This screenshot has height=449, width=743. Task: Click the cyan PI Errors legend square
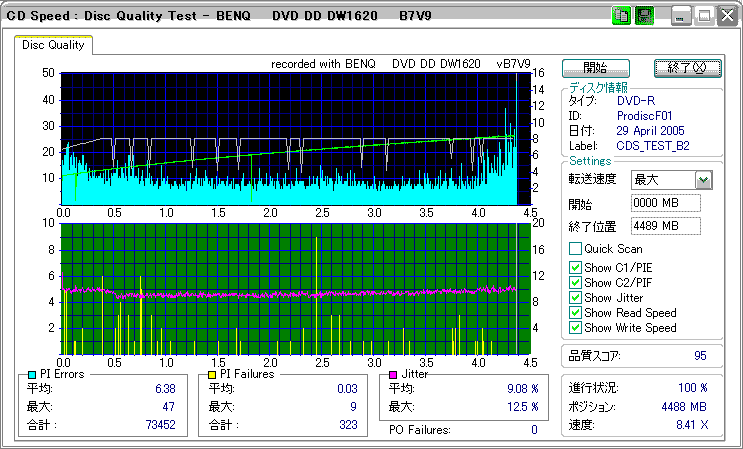pos(32,374)
